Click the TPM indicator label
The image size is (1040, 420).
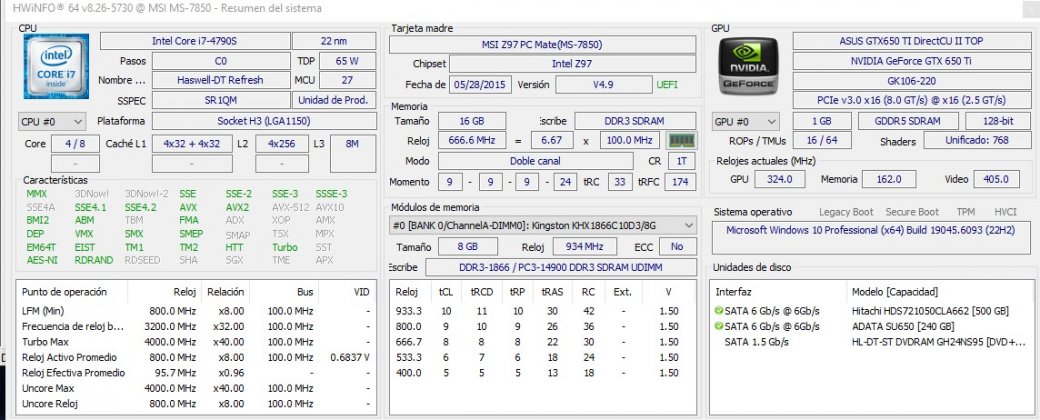click(x=966, y=212)
